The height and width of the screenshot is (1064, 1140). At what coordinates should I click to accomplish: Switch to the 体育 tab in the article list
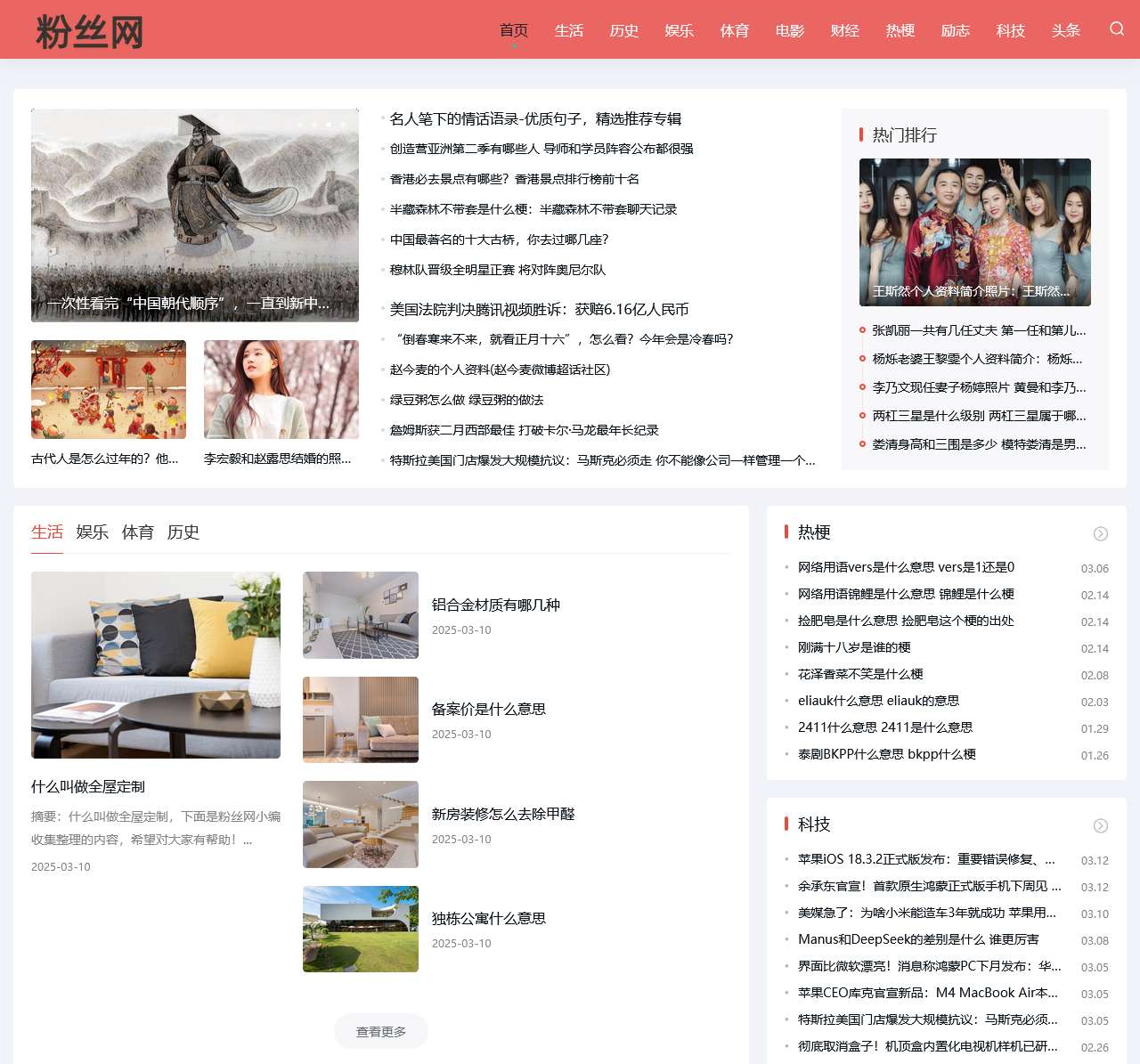point(138,532)
